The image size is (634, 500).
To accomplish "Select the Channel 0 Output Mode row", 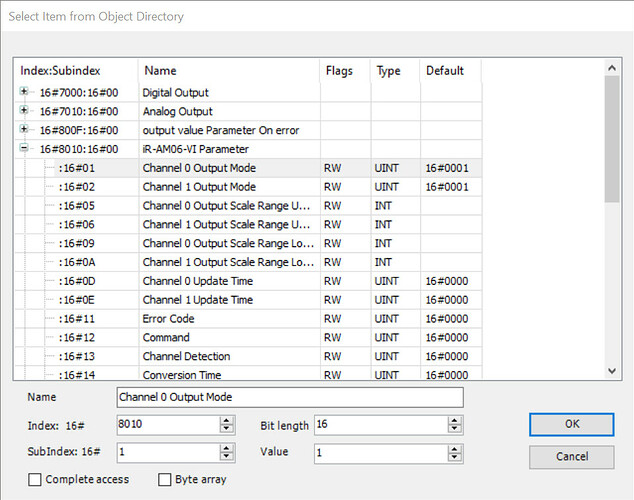I will tap(248, 168).
